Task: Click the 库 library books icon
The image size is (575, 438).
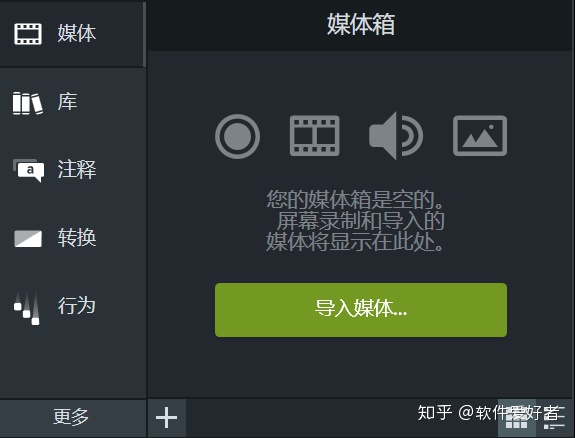Action: [28, 103]
